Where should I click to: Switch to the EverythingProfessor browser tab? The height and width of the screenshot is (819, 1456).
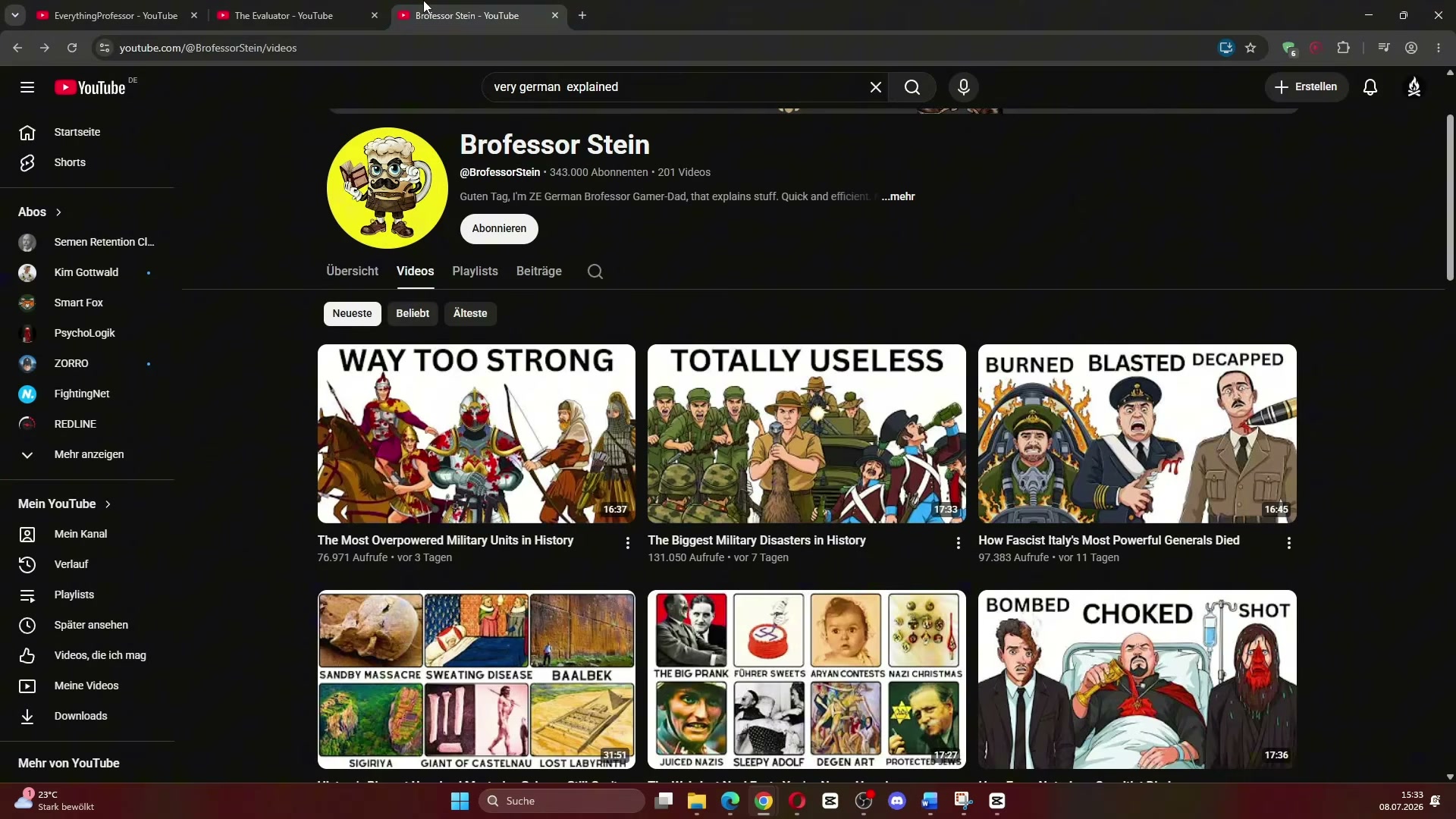(117, 15)
